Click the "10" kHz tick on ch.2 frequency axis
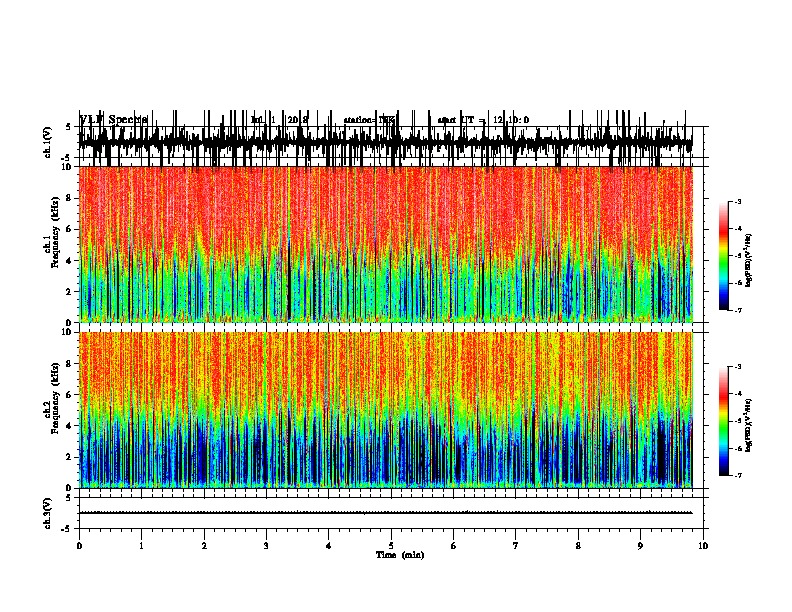Screen dimensions: 792x612 [x=67, y=332]
